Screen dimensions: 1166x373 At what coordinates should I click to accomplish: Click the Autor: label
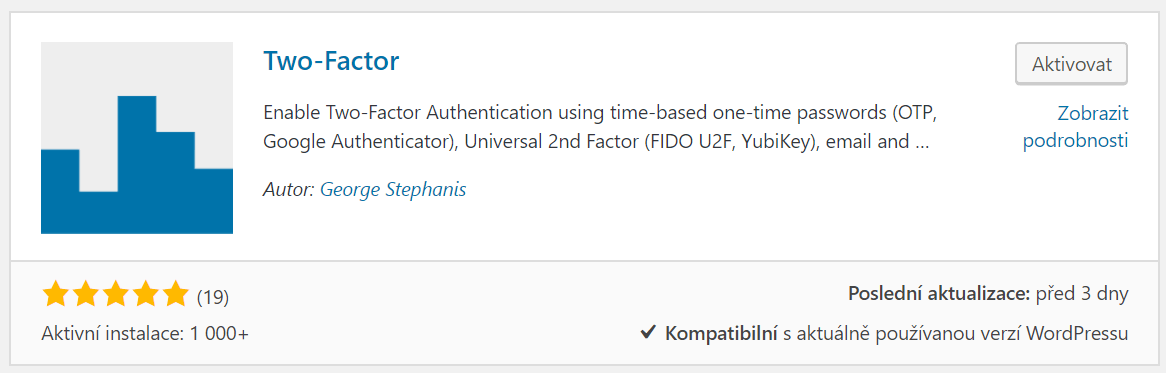pyautogui.click(x=289, y=189)
